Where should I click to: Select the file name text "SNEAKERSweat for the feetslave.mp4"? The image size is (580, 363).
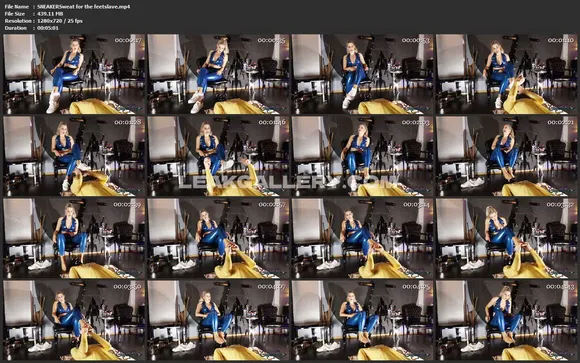click(84, 6)
